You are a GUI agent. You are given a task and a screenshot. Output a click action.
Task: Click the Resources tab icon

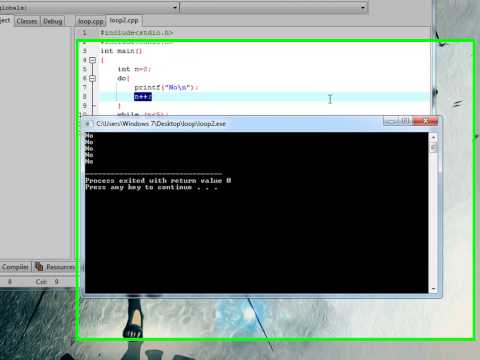pos(39,266)
